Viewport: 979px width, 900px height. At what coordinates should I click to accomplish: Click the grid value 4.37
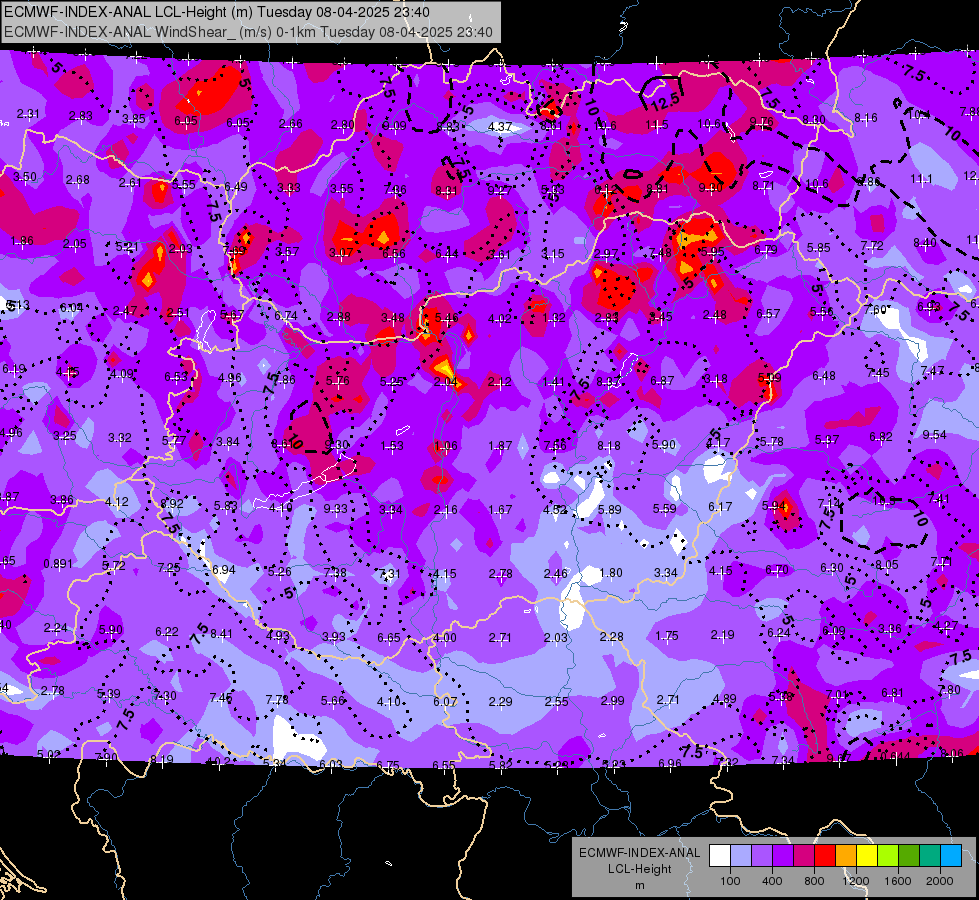(x=500, y=127)
